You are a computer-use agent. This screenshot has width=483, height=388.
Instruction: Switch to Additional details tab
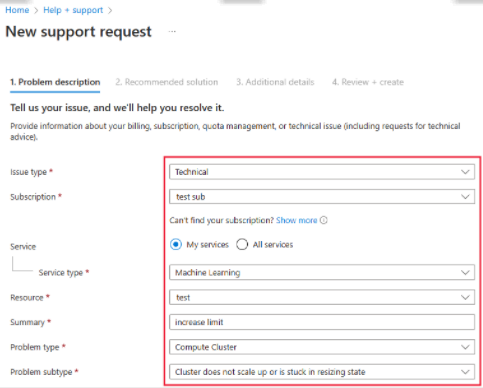click(275, 82)
